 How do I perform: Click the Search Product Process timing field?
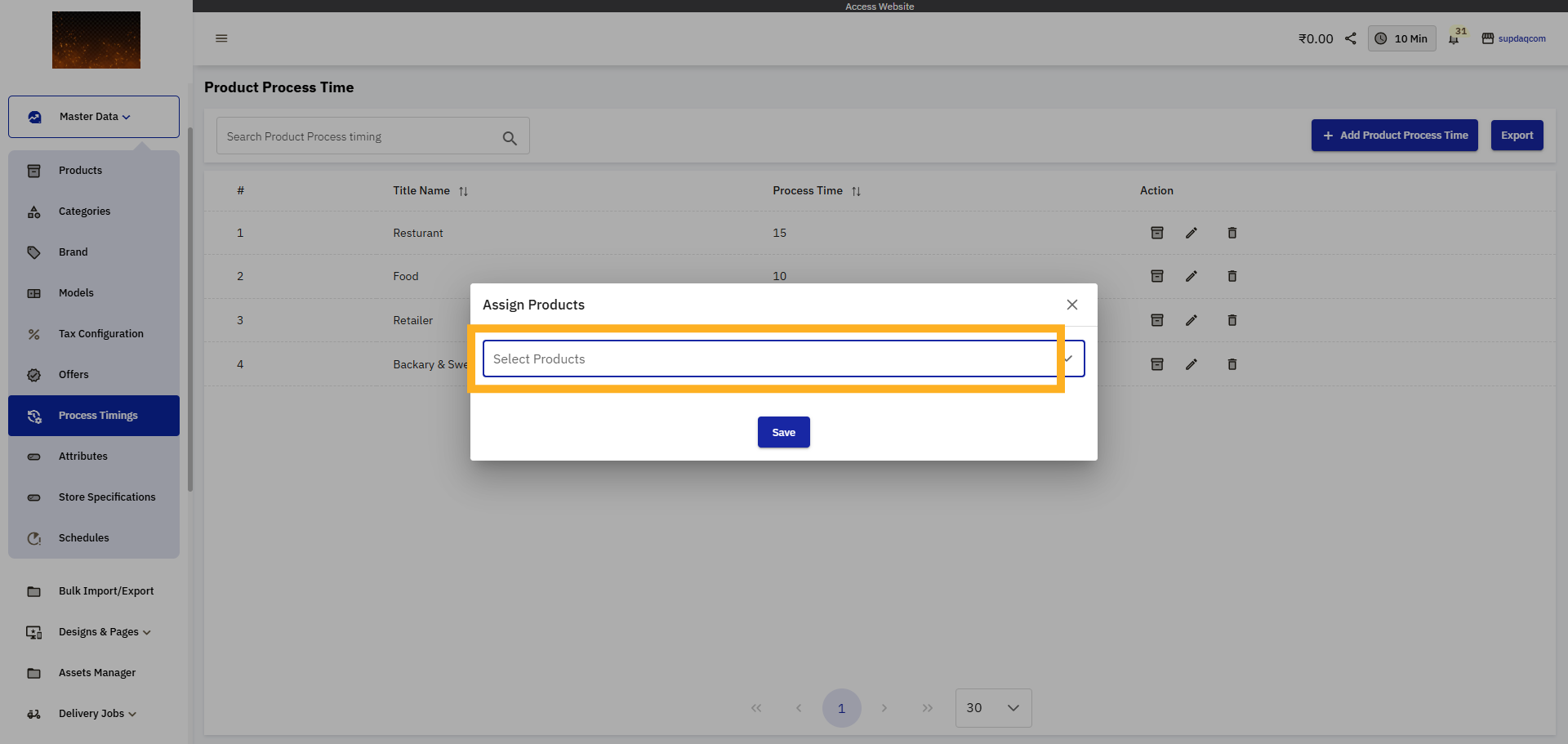coord(359,136)
